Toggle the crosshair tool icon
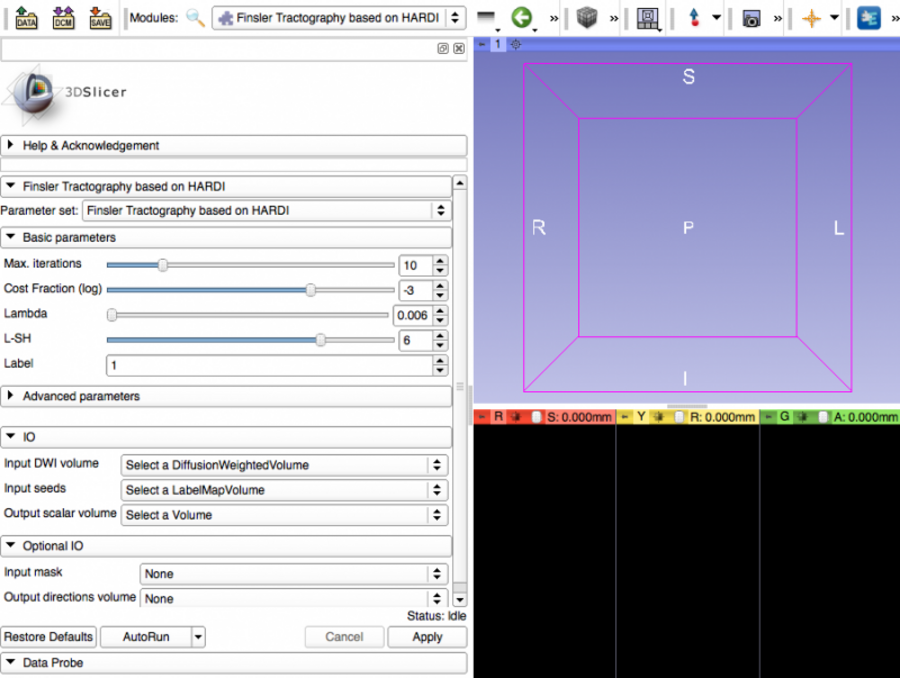Viewport: 900px width, 678px height. (812, 18)
